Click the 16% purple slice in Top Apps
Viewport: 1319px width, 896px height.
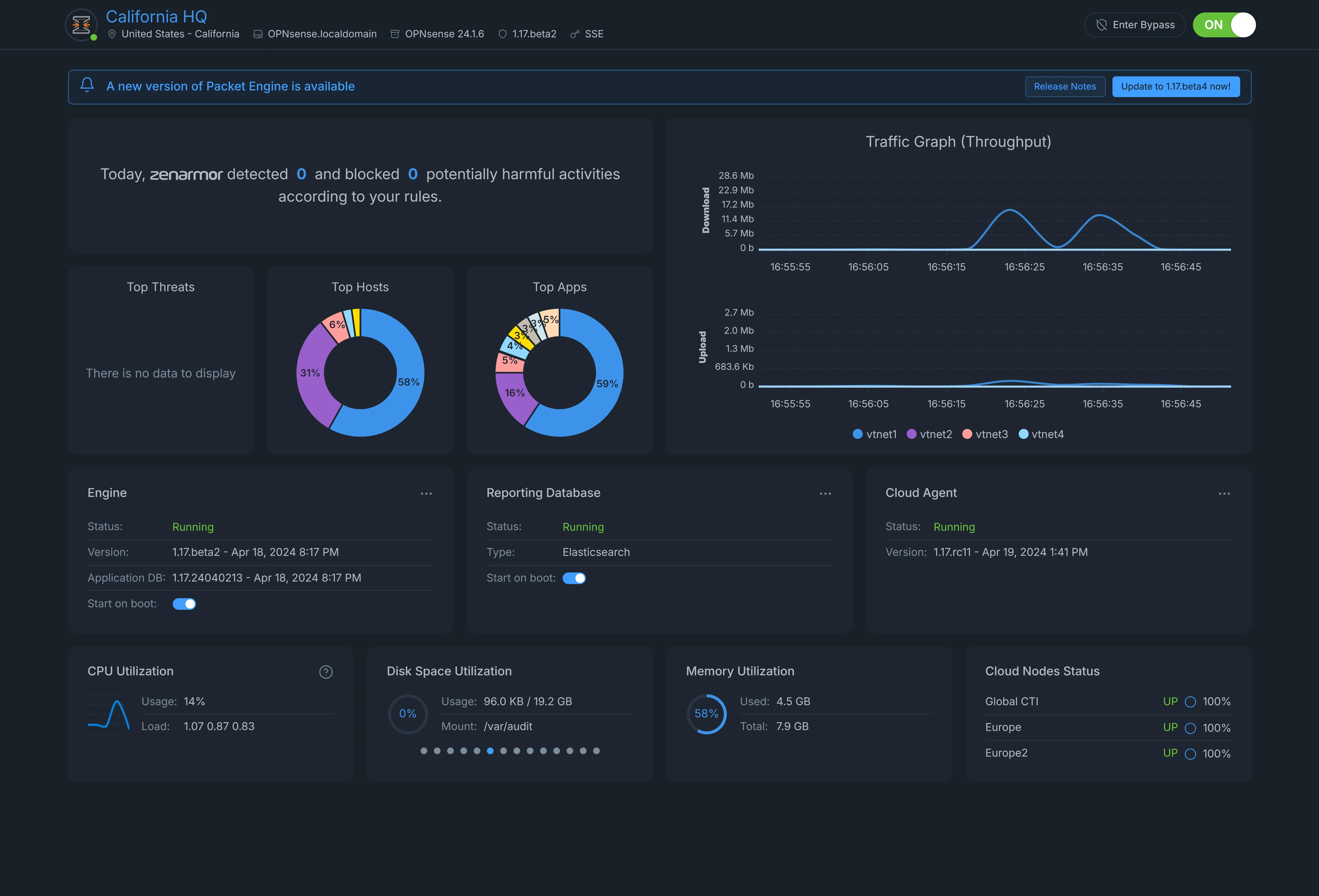[515, 393]
